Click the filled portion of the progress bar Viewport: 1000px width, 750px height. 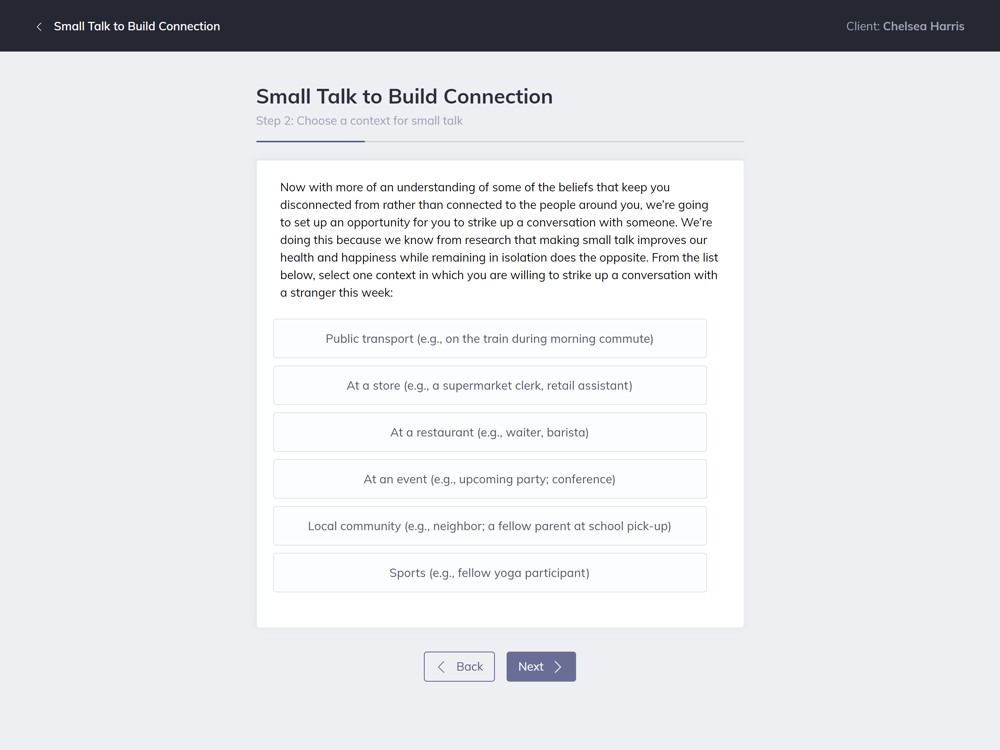coord(310,141)
